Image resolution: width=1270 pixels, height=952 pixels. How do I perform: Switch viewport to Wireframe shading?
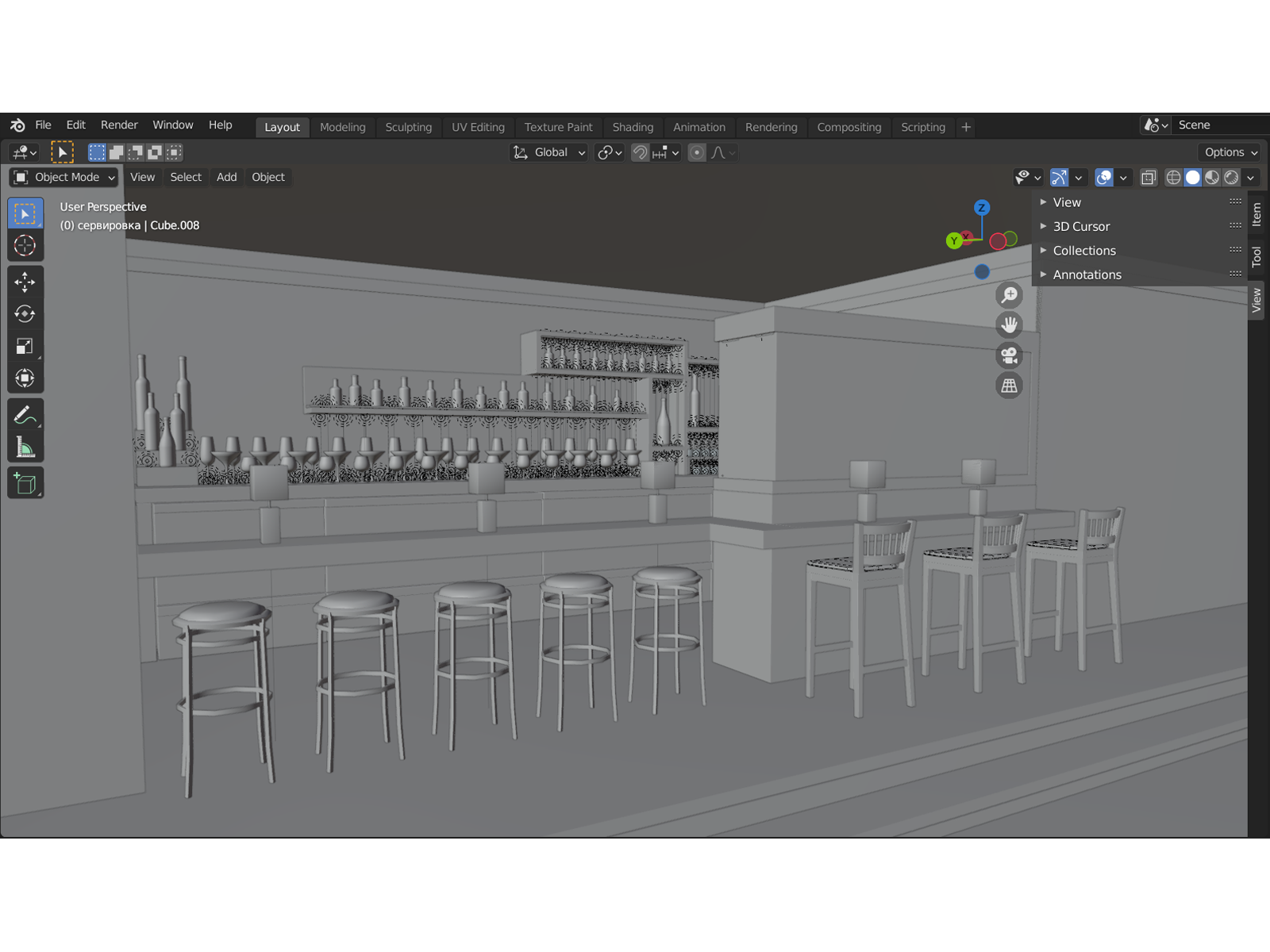[x=1173, y=178]
